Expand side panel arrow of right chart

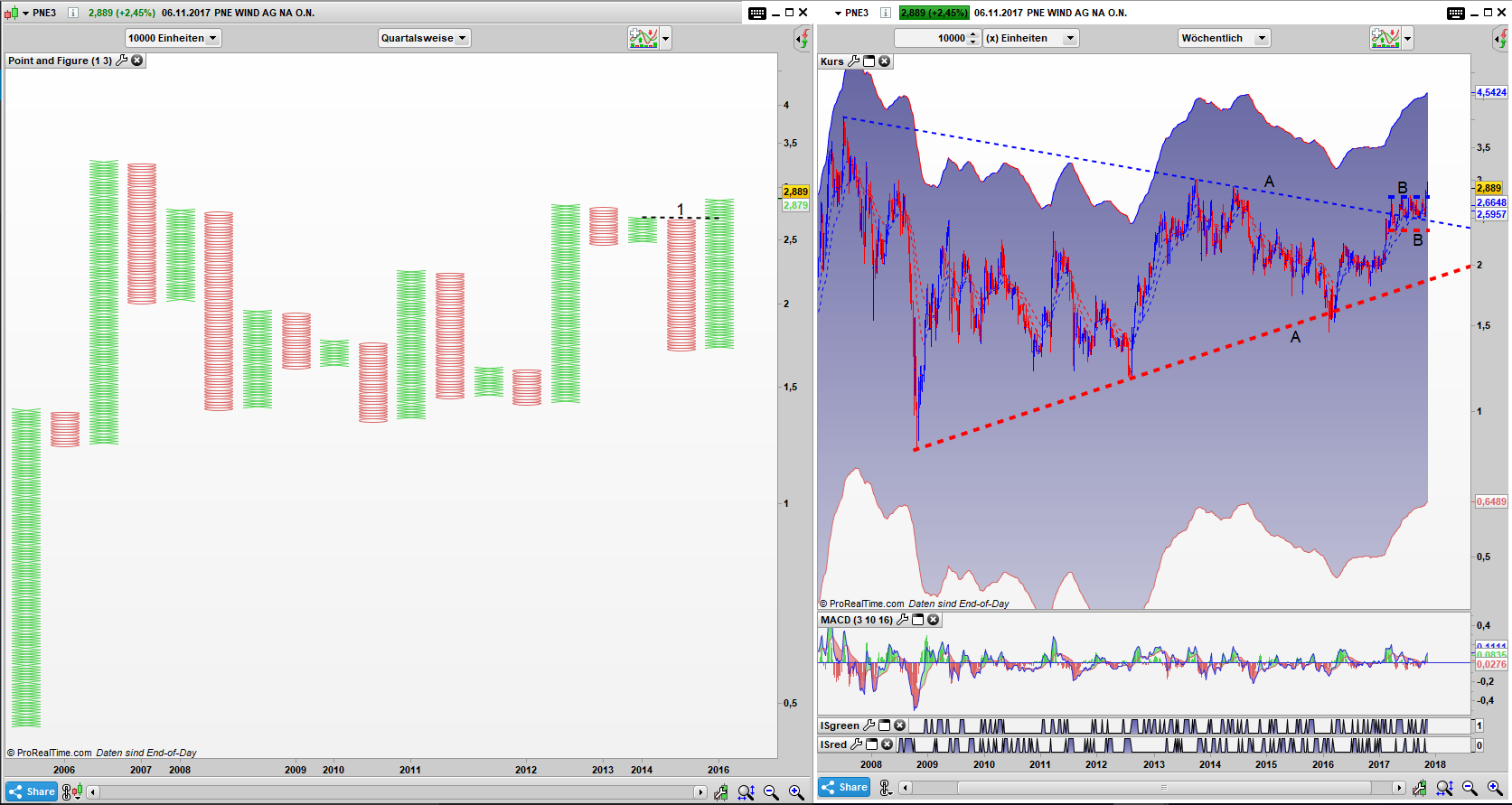tap(1499, 39)
